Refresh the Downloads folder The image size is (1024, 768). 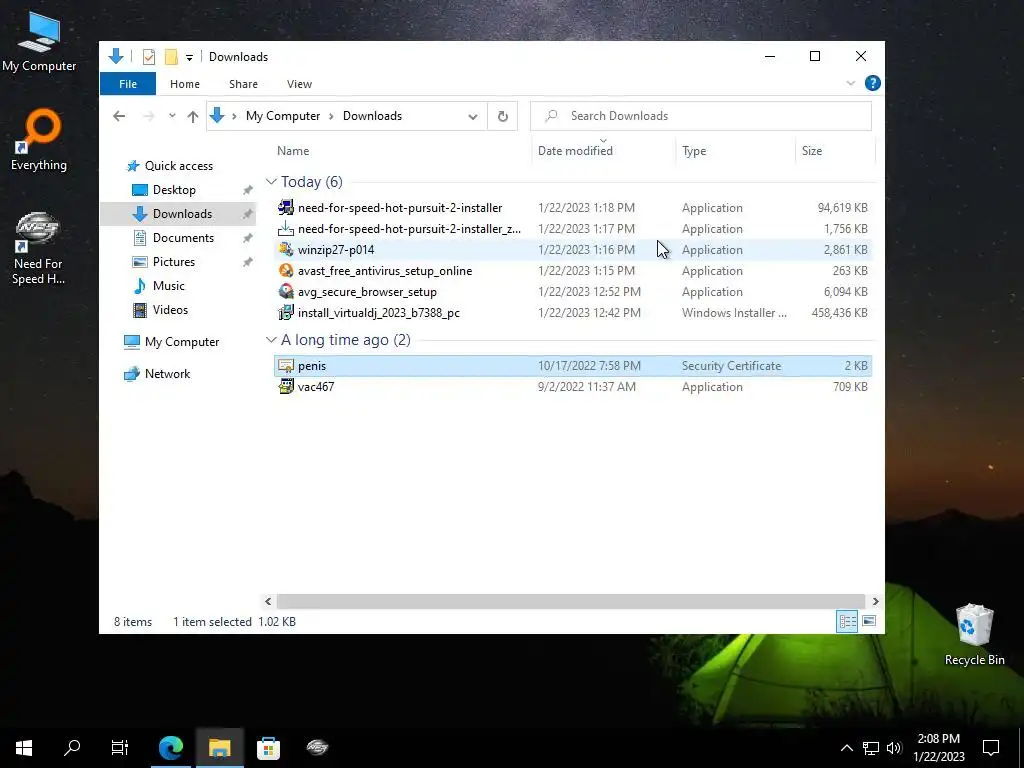(x=503, y=116)
